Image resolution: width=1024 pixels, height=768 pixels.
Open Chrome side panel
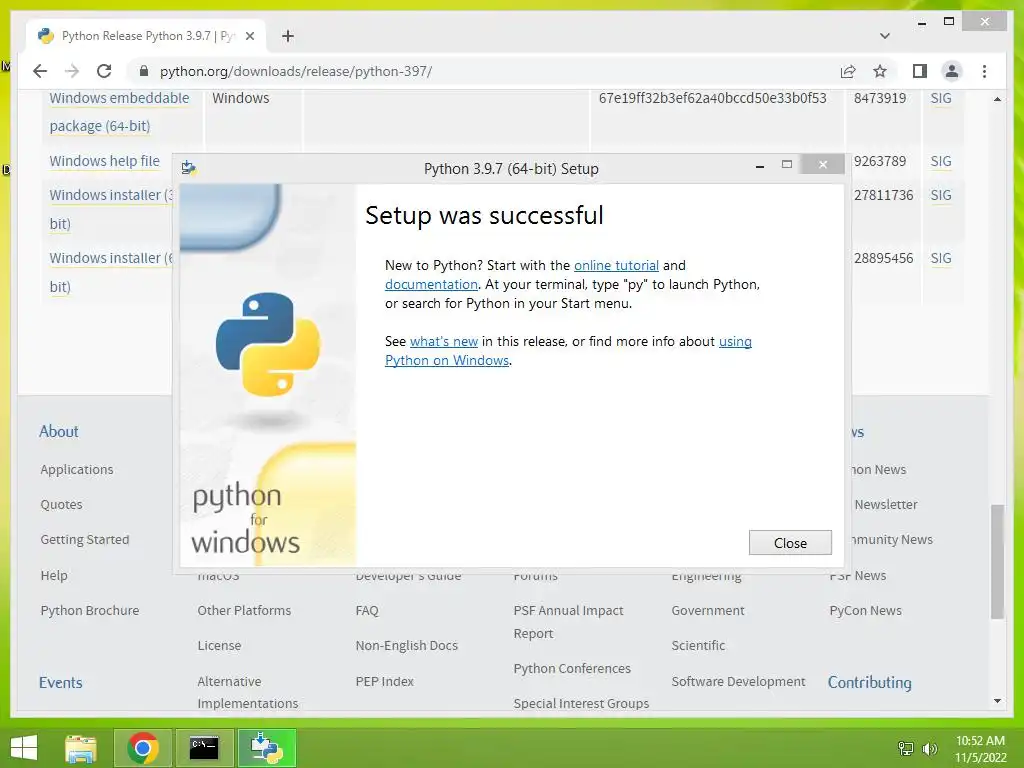click(920, 71)
